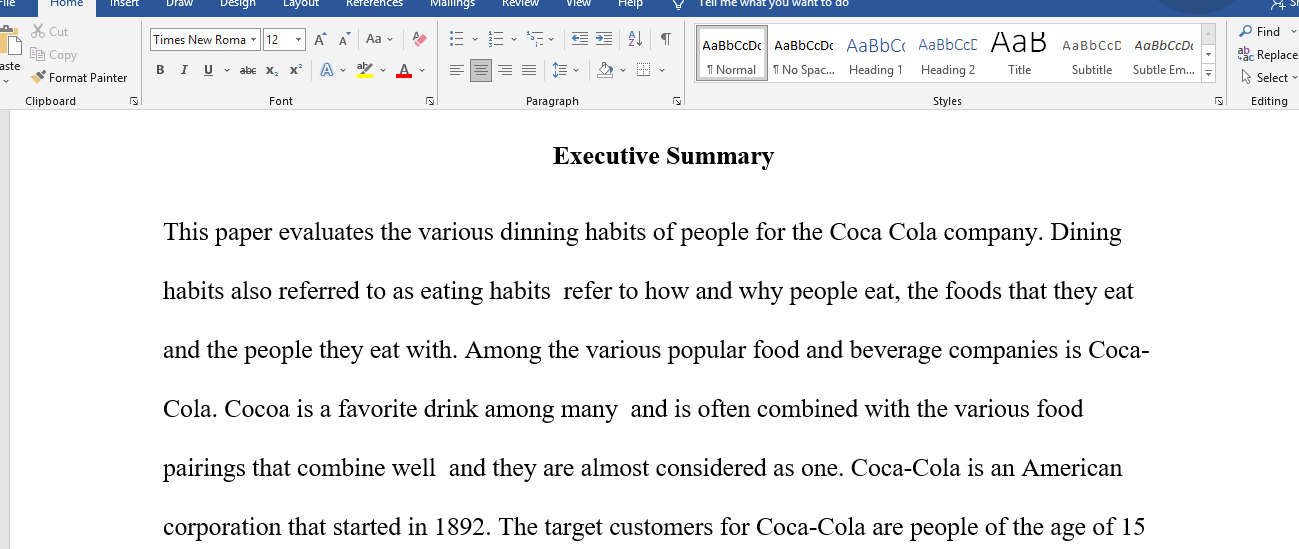1299x549 pixels.
Task: Open the Layout tab
Action: pos(301,4)
